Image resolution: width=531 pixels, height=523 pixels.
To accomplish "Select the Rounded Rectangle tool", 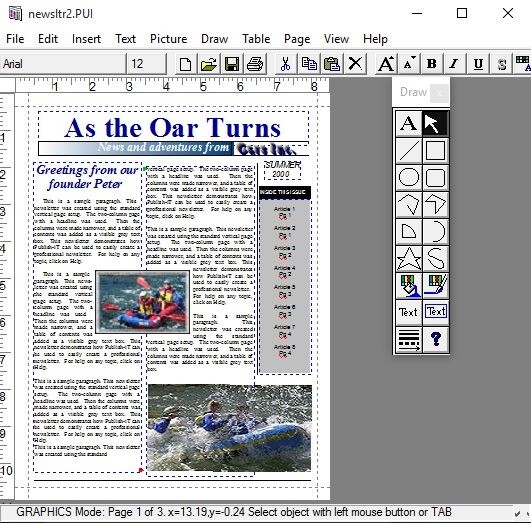I will (436, 177).
